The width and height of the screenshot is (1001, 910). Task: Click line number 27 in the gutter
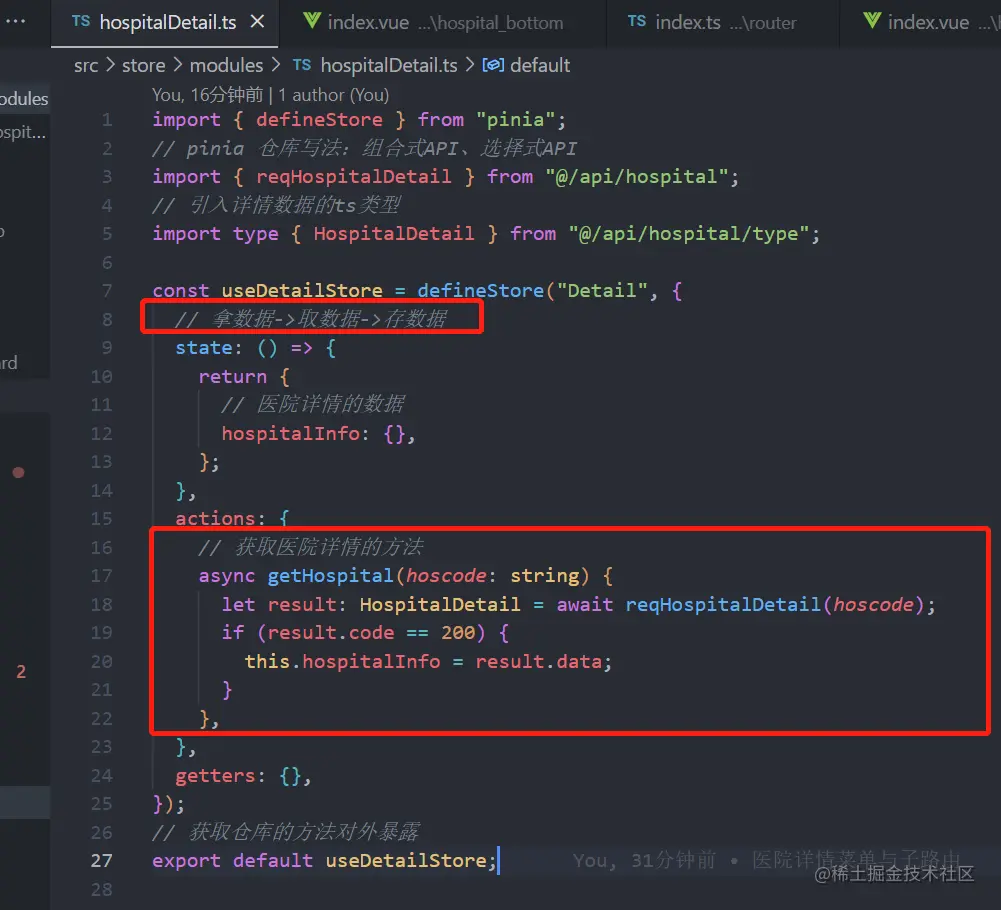click(x=102, y=861)
